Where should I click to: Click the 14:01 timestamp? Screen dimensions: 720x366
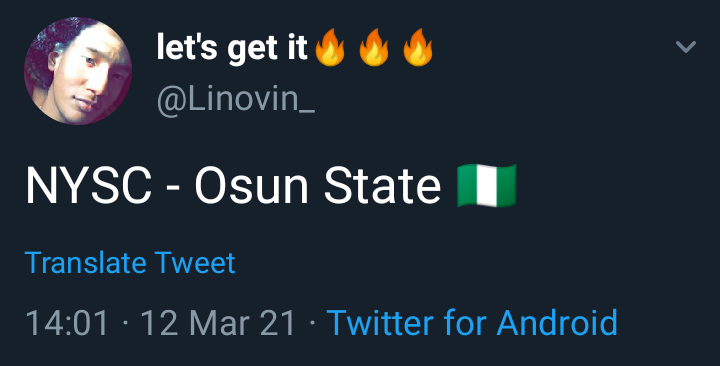tap(67, 323)
